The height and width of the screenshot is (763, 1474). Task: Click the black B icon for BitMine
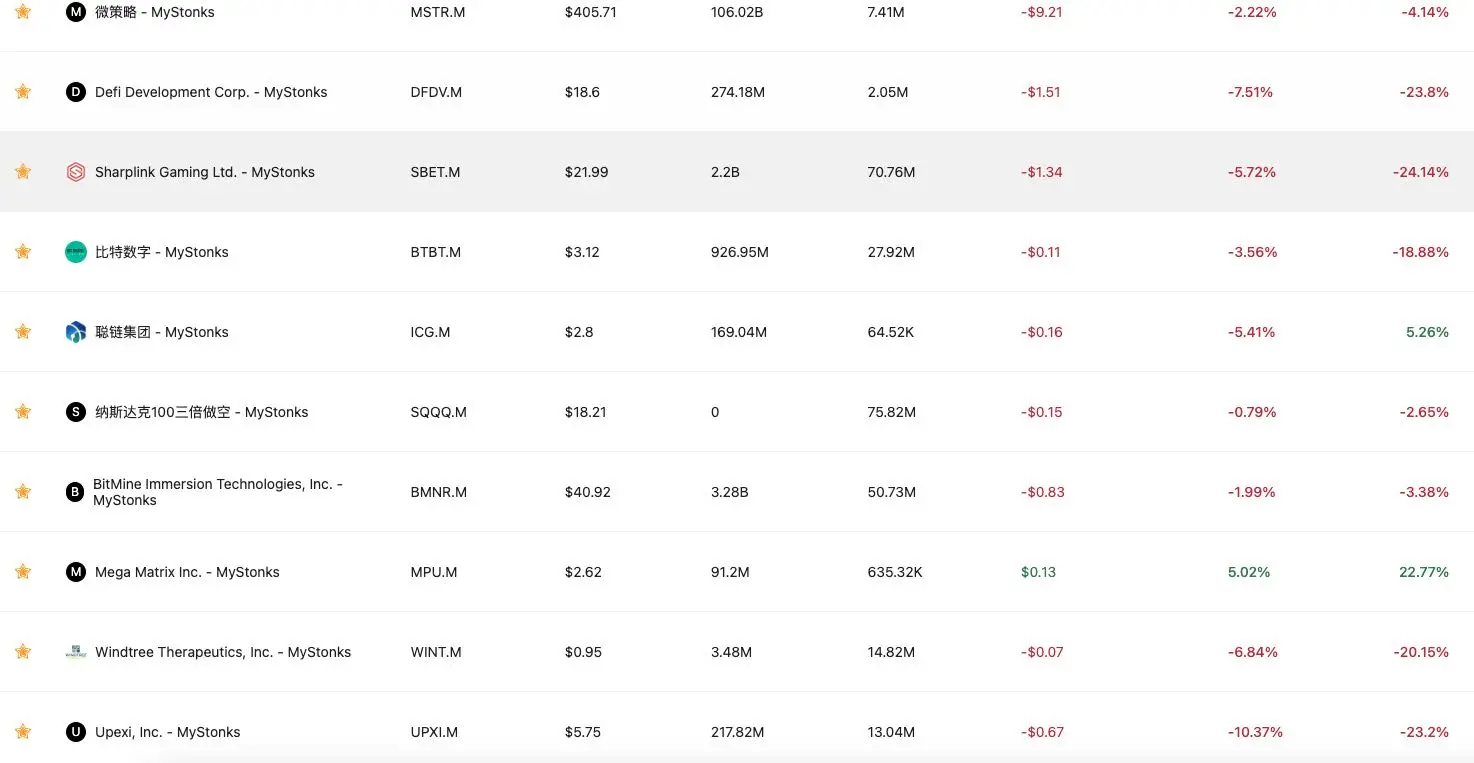[75, 492]
